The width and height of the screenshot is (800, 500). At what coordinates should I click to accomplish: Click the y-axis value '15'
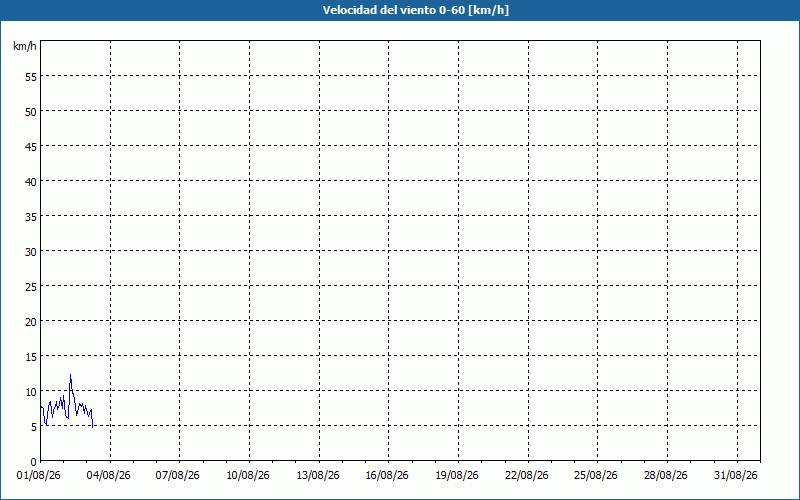coord(31,357)
